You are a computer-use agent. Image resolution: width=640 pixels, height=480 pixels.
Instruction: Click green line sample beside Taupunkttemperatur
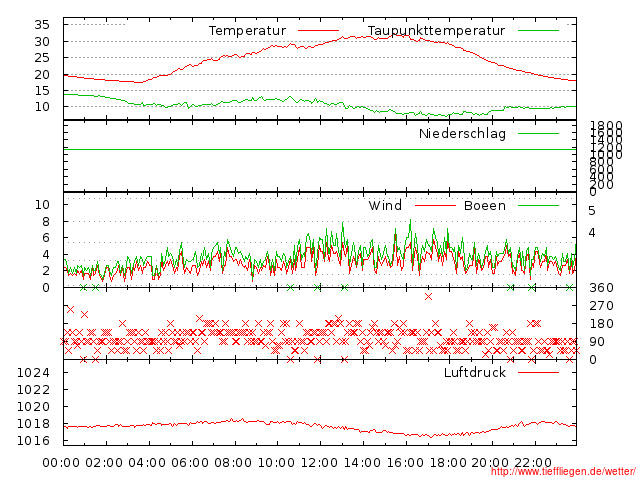tap(538, 31)
